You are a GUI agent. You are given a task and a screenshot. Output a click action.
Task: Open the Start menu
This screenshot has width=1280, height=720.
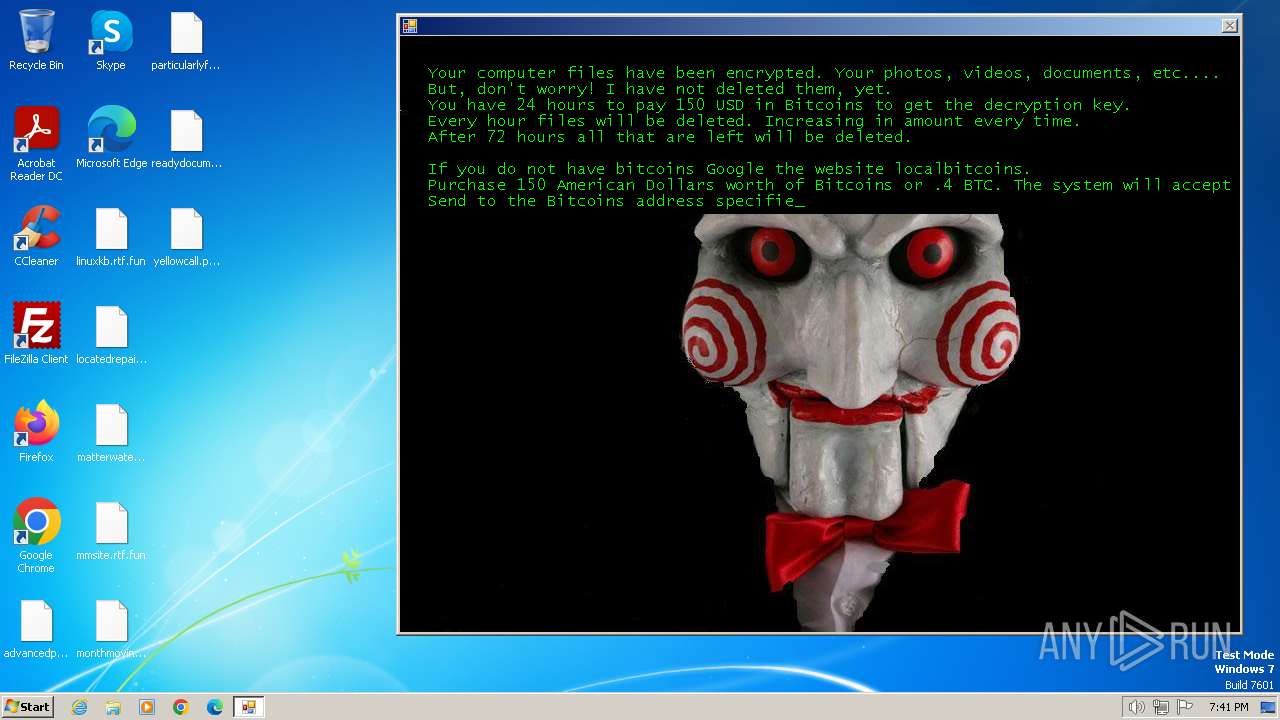(x=28, y=707)
